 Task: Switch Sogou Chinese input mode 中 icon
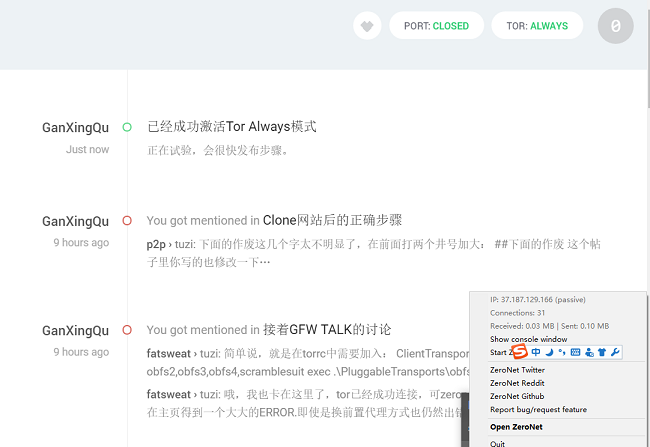click(536, 352)
